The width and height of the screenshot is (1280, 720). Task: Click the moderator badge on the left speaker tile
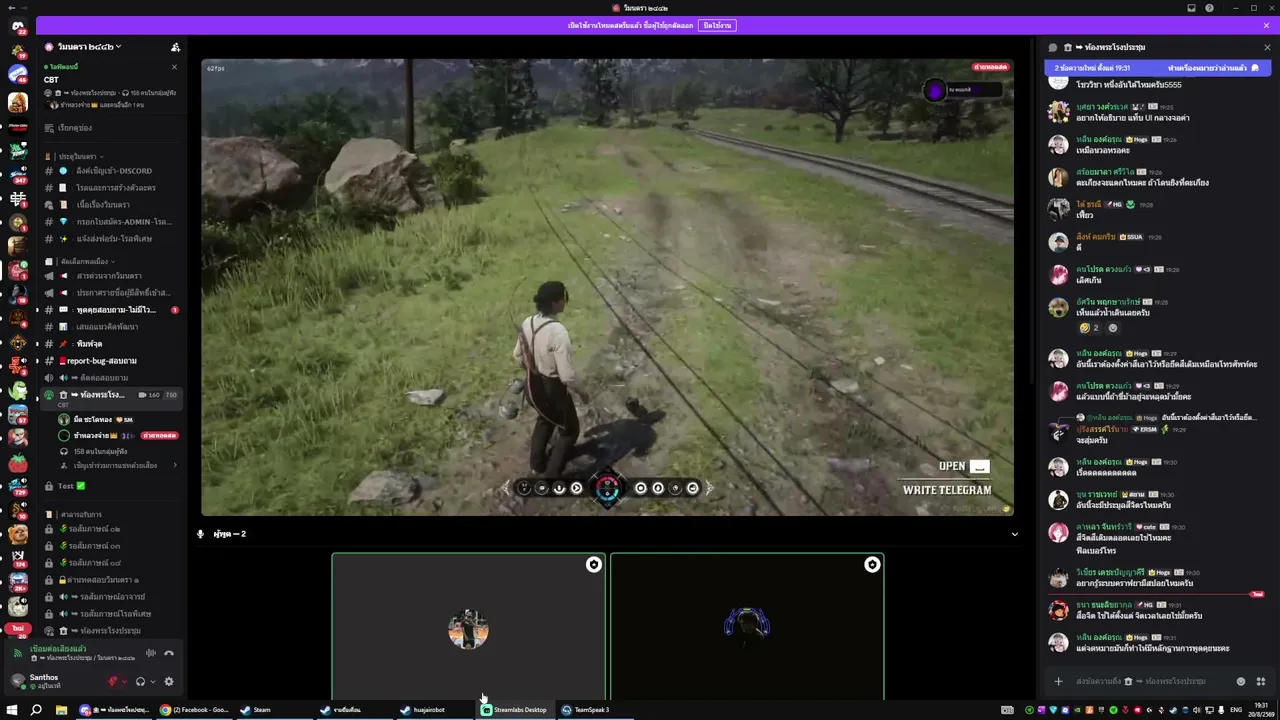pos(594,565)
